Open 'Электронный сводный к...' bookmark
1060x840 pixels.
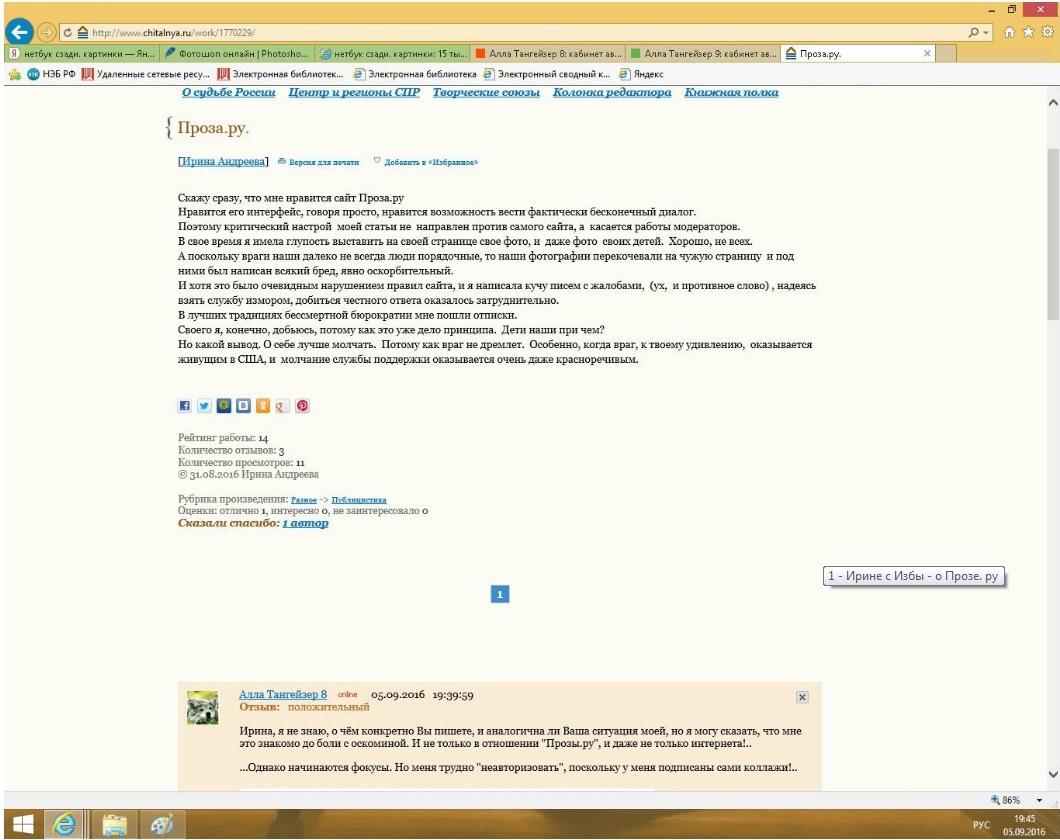(x=546, y=74)
